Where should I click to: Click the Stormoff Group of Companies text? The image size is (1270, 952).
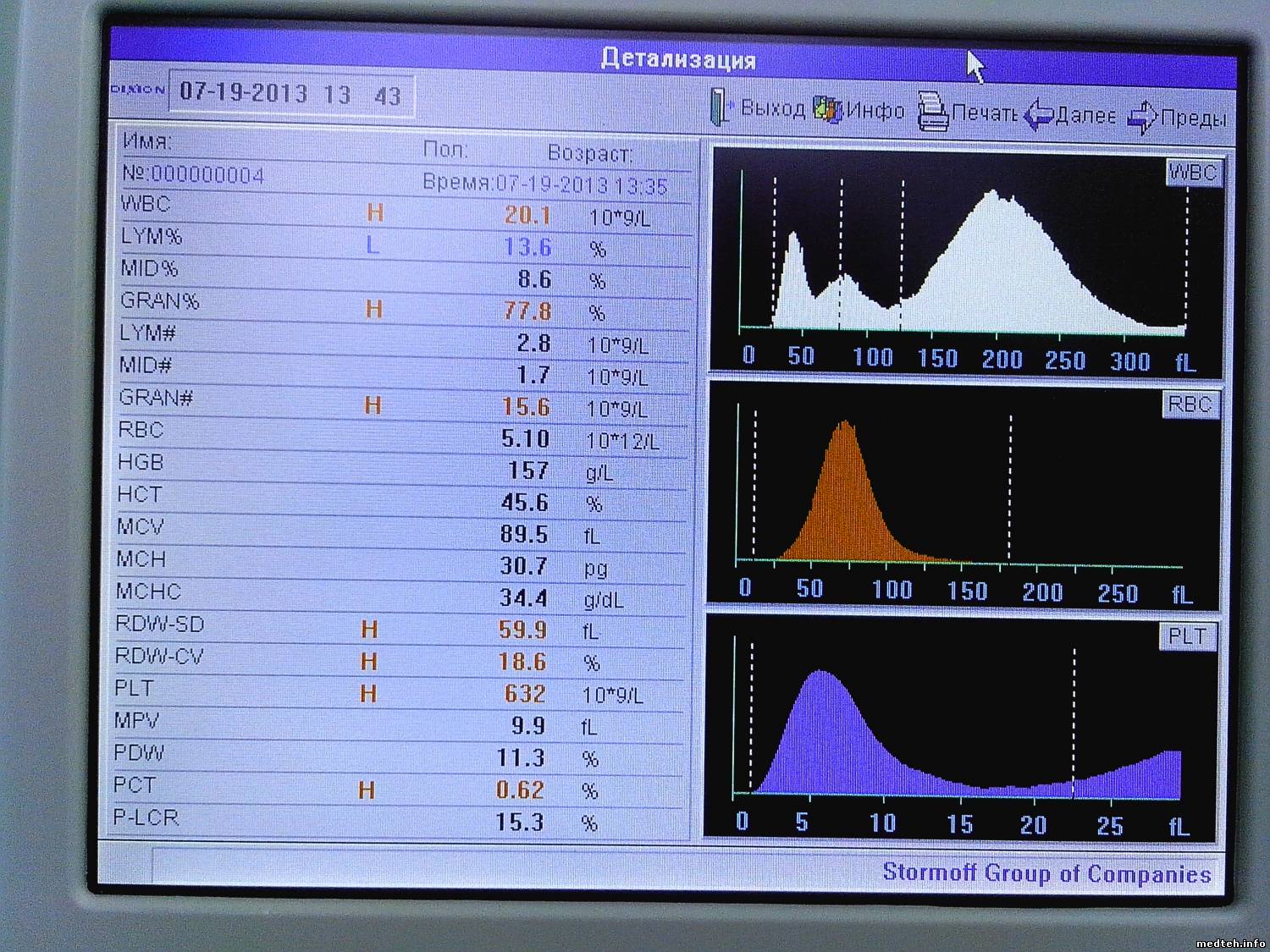click(x=1046, y=873)
